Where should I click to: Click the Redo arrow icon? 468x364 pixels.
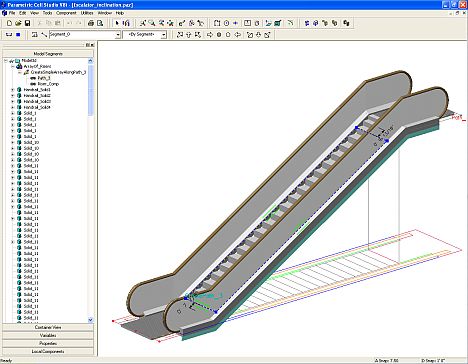pyautogui.click(x=79, y=23)
